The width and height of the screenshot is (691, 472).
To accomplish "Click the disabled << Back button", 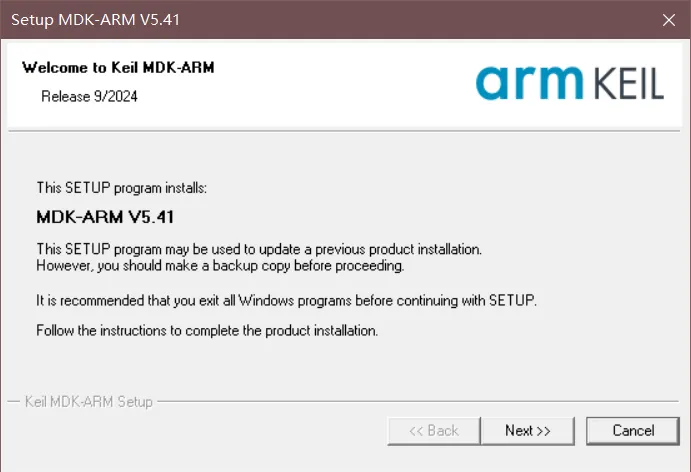I will click(433, 431).
